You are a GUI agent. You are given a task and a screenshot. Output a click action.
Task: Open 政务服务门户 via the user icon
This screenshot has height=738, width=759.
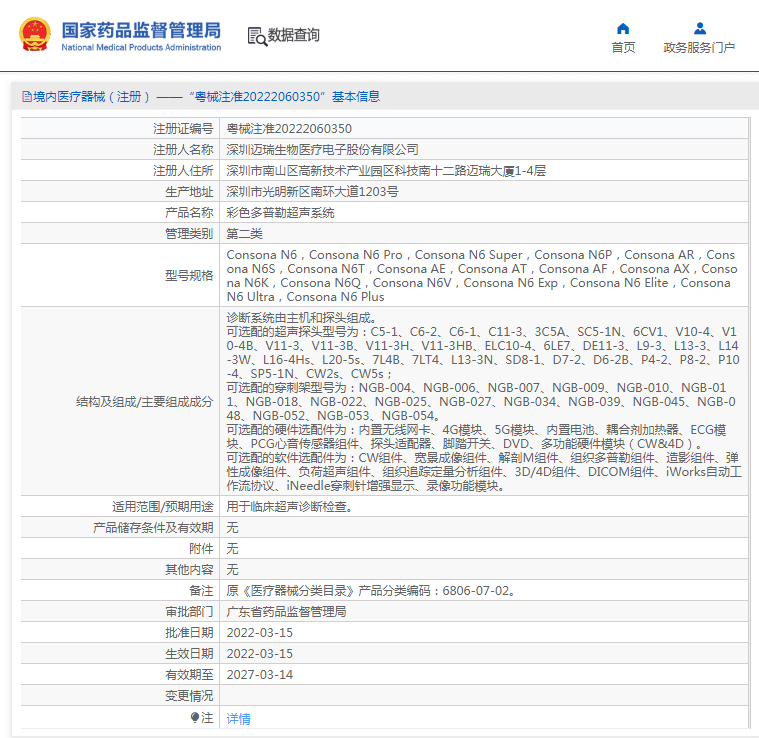pos(699,29)
